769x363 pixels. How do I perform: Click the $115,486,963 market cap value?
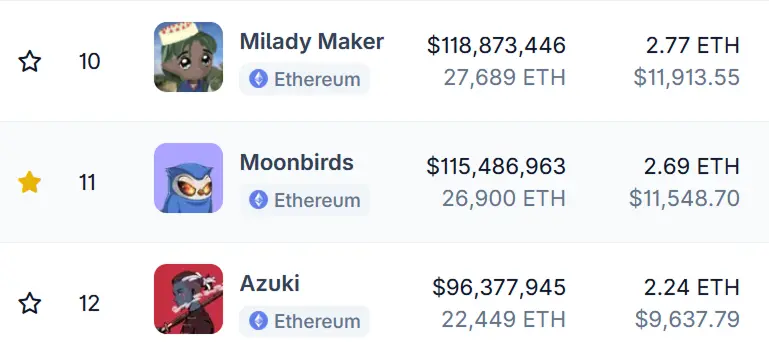point(496,166)
